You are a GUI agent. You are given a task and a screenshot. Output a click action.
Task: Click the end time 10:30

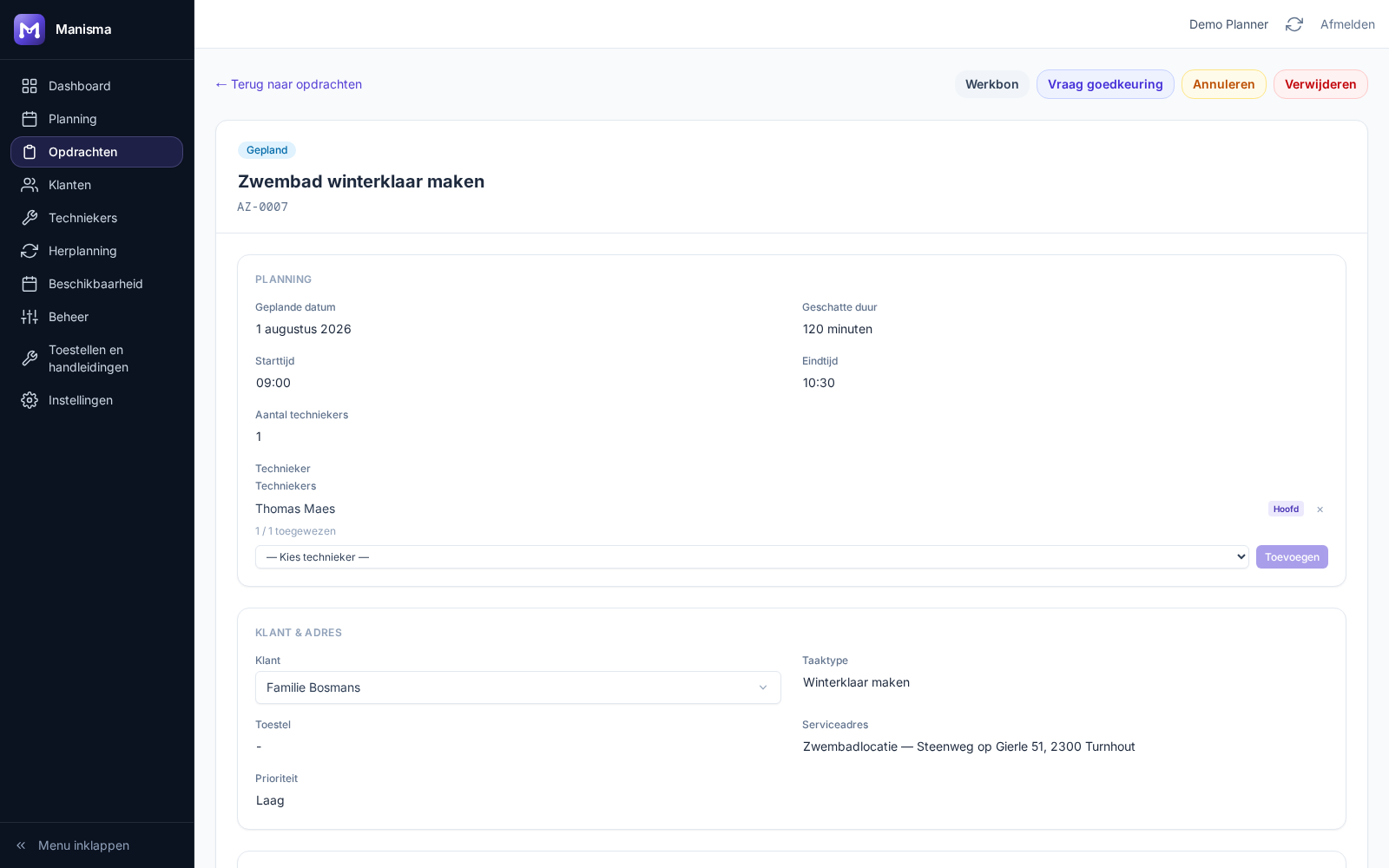(x=819, y=383)
